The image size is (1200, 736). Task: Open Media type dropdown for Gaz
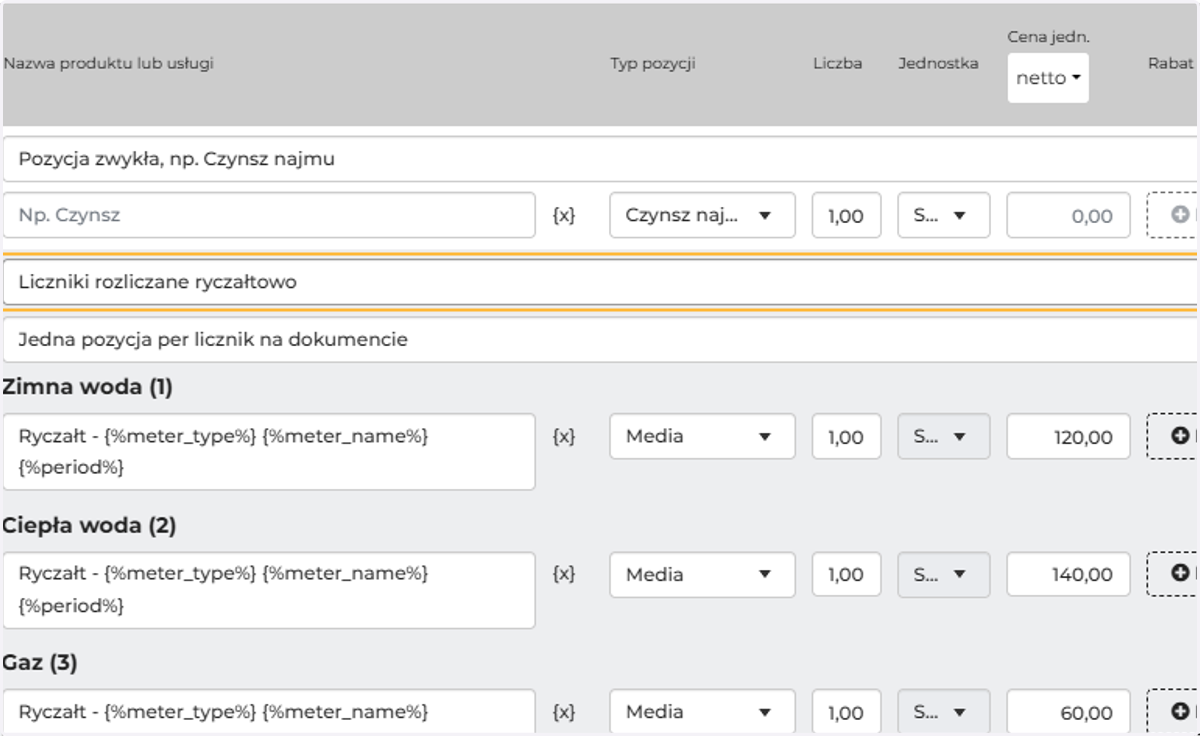click(702, 712)
